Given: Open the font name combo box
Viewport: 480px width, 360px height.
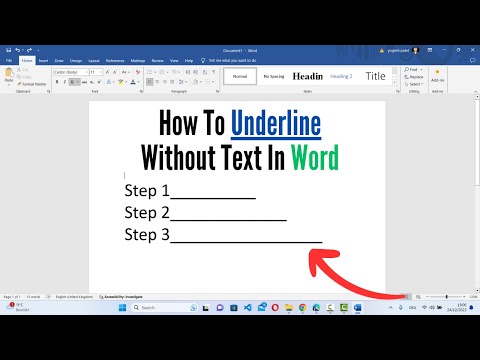Looking at the screenshot, I should tap(71, 72).
